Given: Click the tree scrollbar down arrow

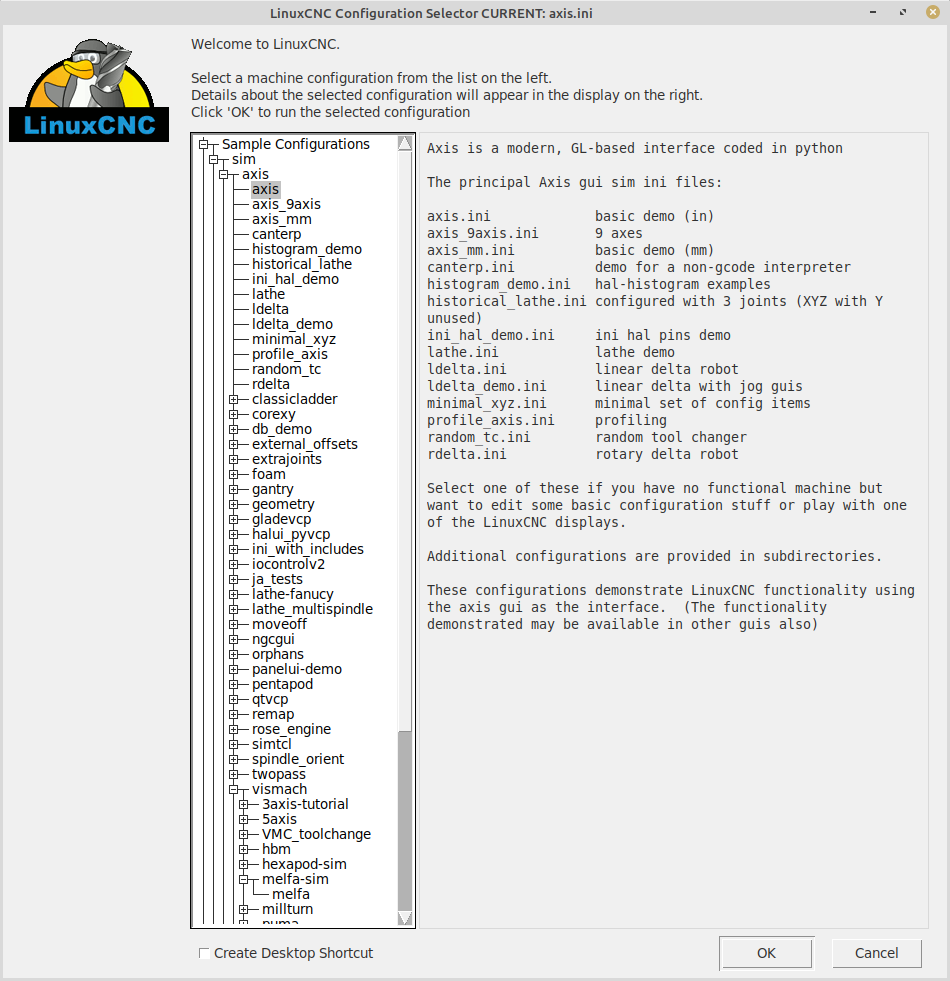Looking at the screenshot, I should tap(405, 918).
